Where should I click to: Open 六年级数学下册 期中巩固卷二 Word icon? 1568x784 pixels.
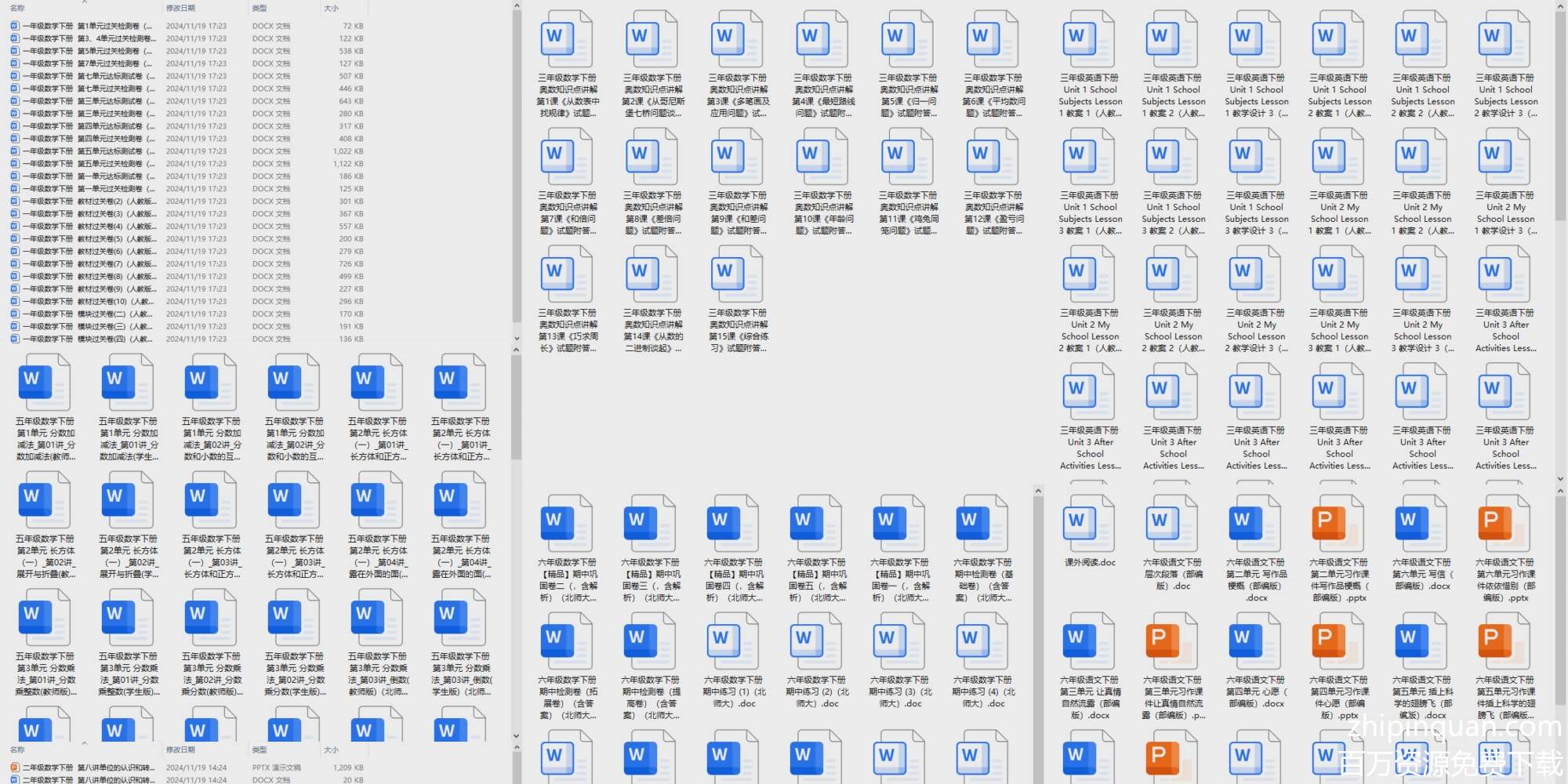click(x=566, y=524)
